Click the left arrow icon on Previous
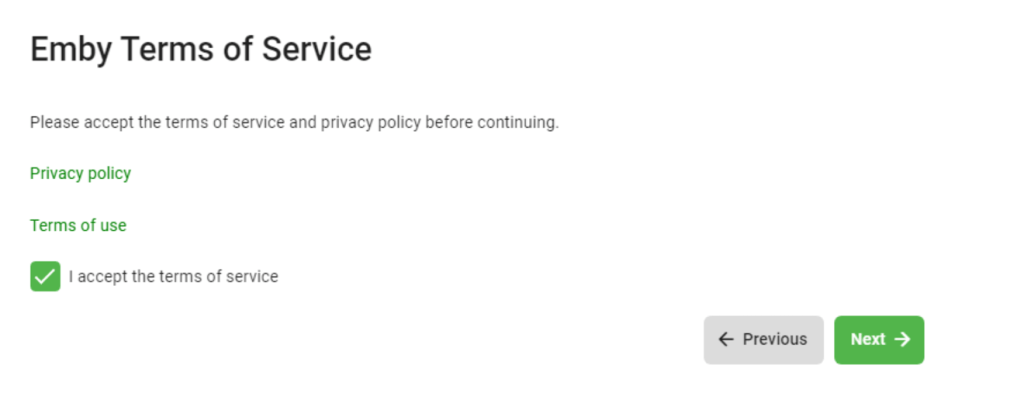1024x403 pixels. click(x=726, y=340)
